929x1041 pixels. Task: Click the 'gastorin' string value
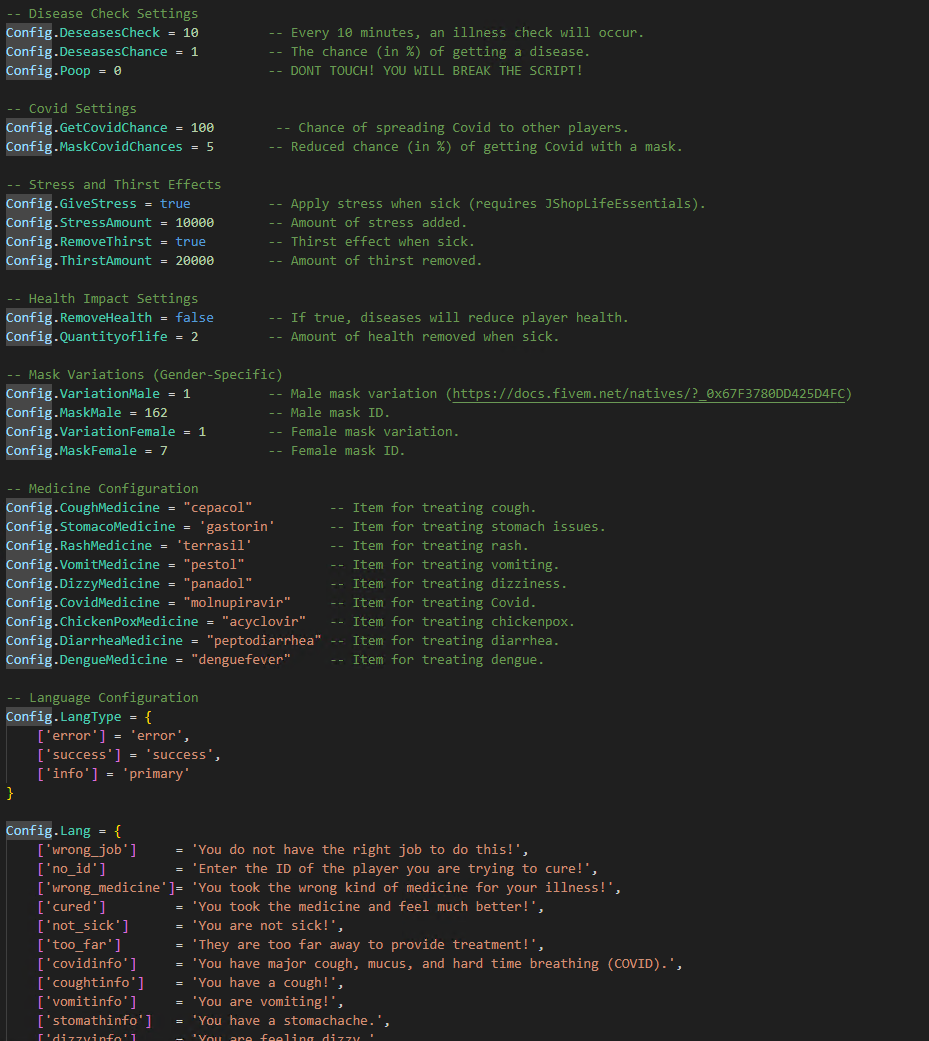237,526
